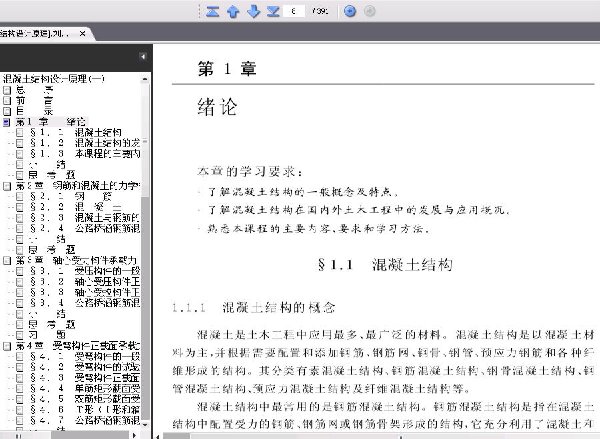Select the 第1章 绪论 bookmark text
The height and width of the screenshot is (439, 600).
click(51, 122)
